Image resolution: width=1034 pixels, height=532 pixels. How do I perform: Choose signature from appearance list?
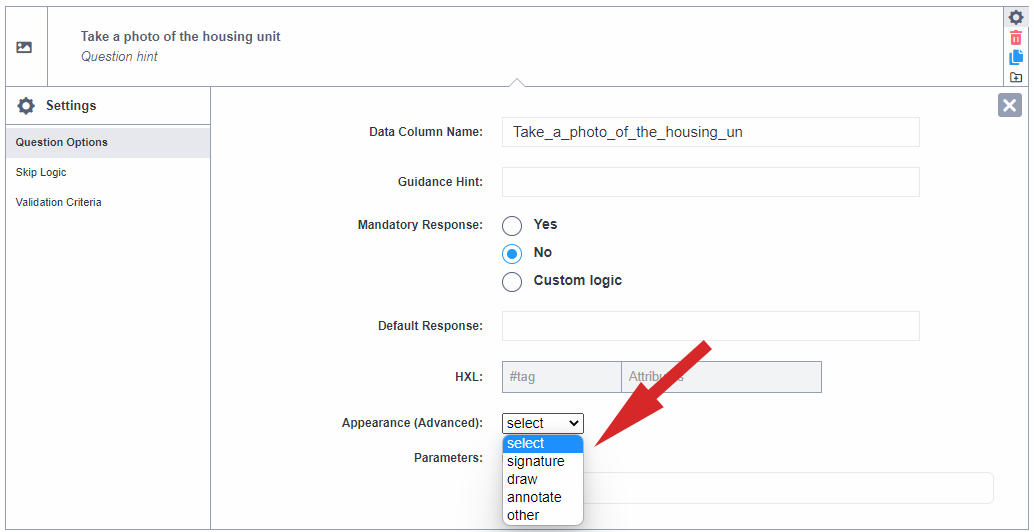coord(536,461)
